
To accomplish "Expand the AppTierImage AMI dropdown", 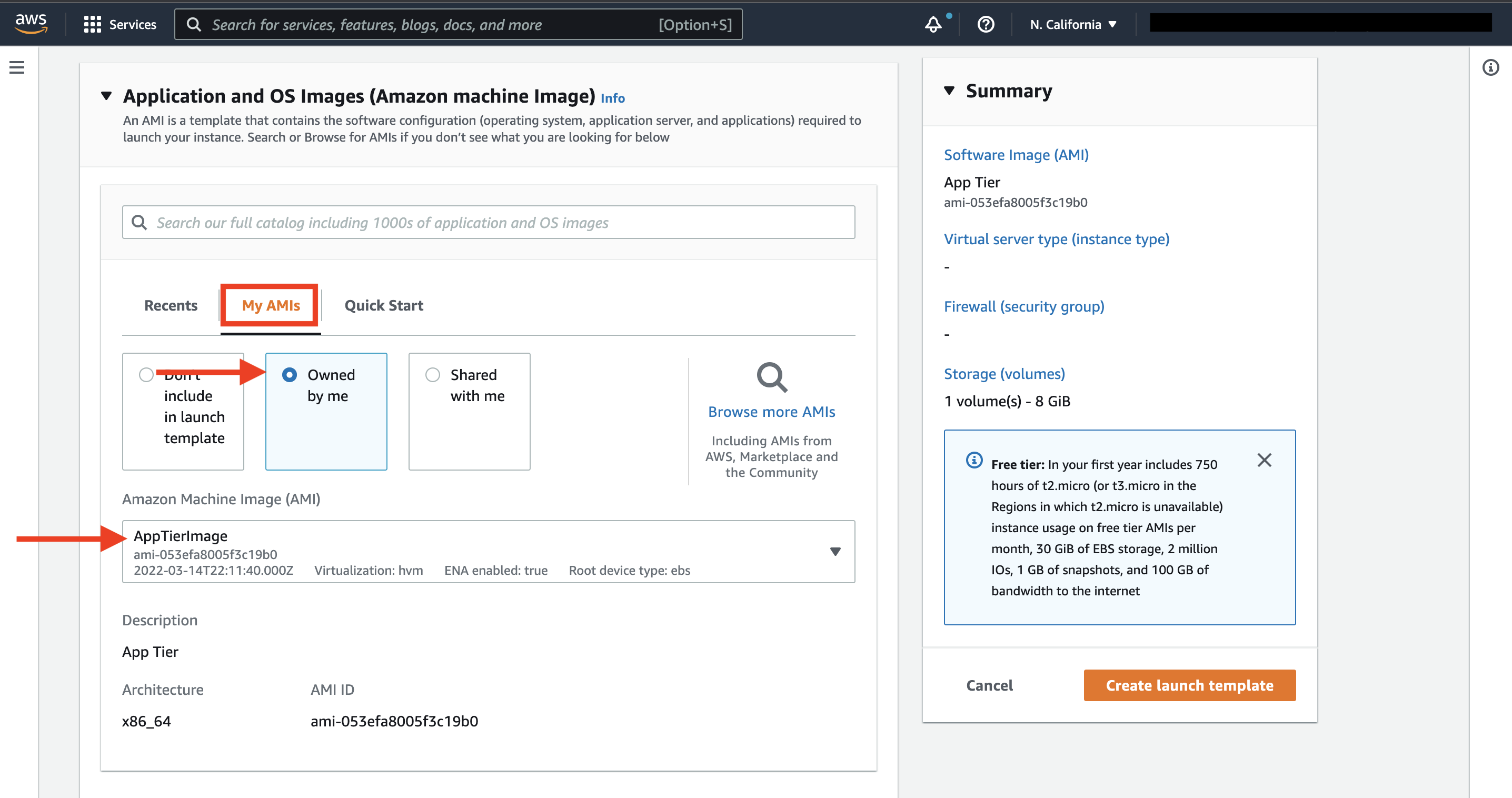I will (x=489, y=552).
